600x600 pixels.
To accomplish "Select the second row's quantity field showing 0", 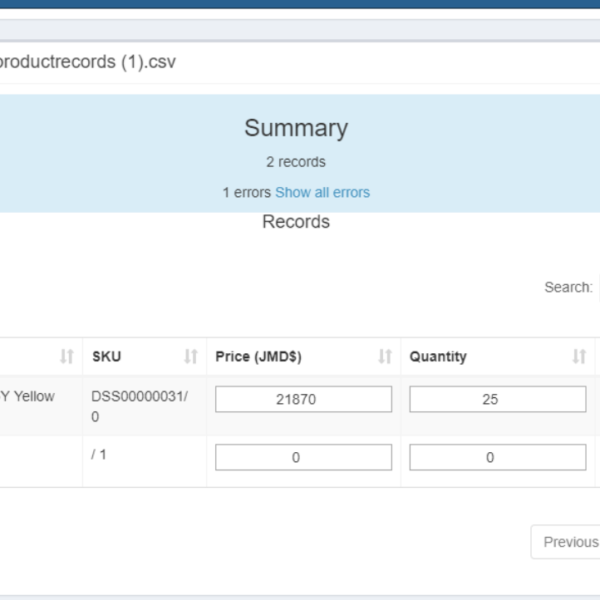I will coord(497,457).
